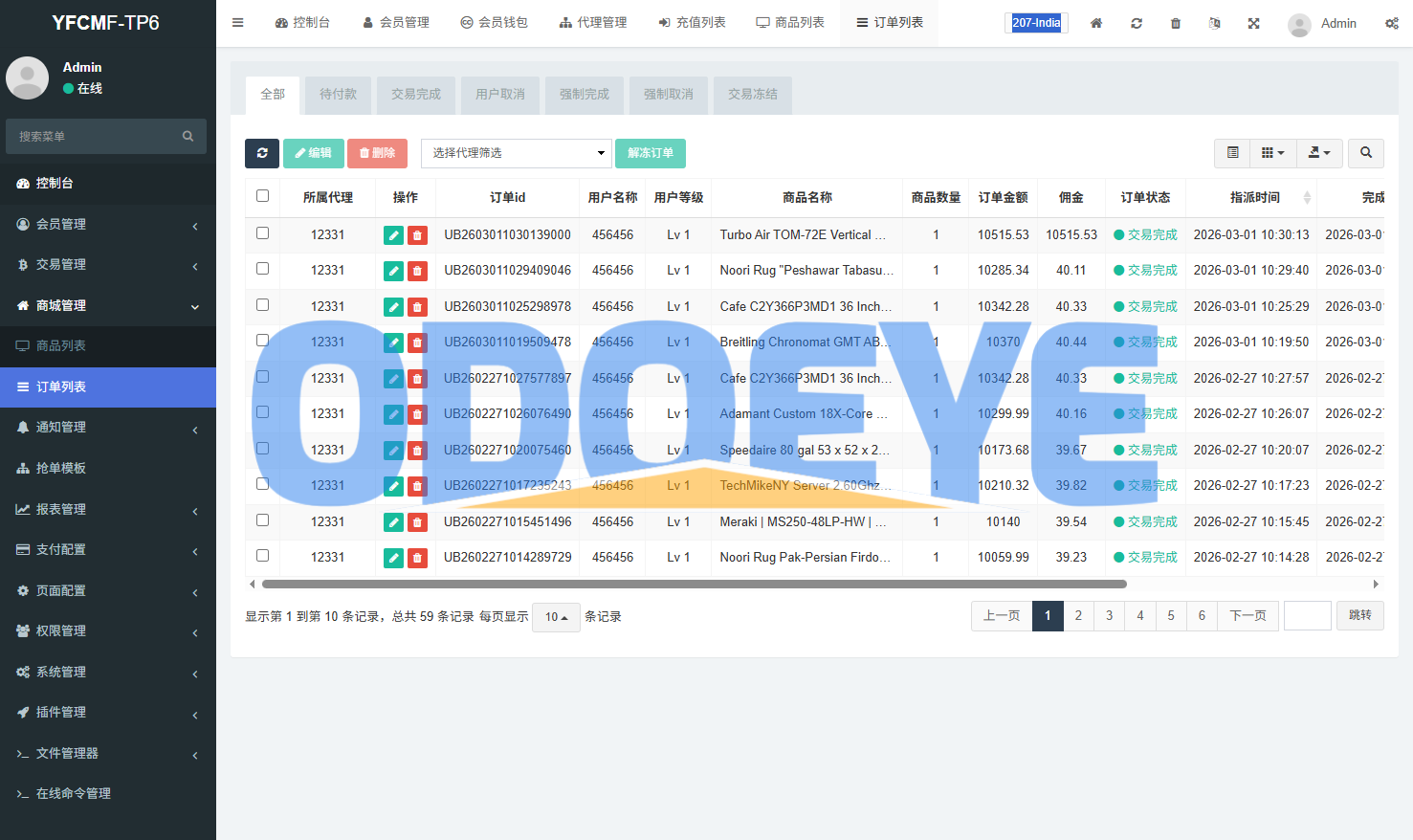The image size is (1413, 840).
Task: Check the box for the Turbo Air row
Action: click(x=262, y=233)
